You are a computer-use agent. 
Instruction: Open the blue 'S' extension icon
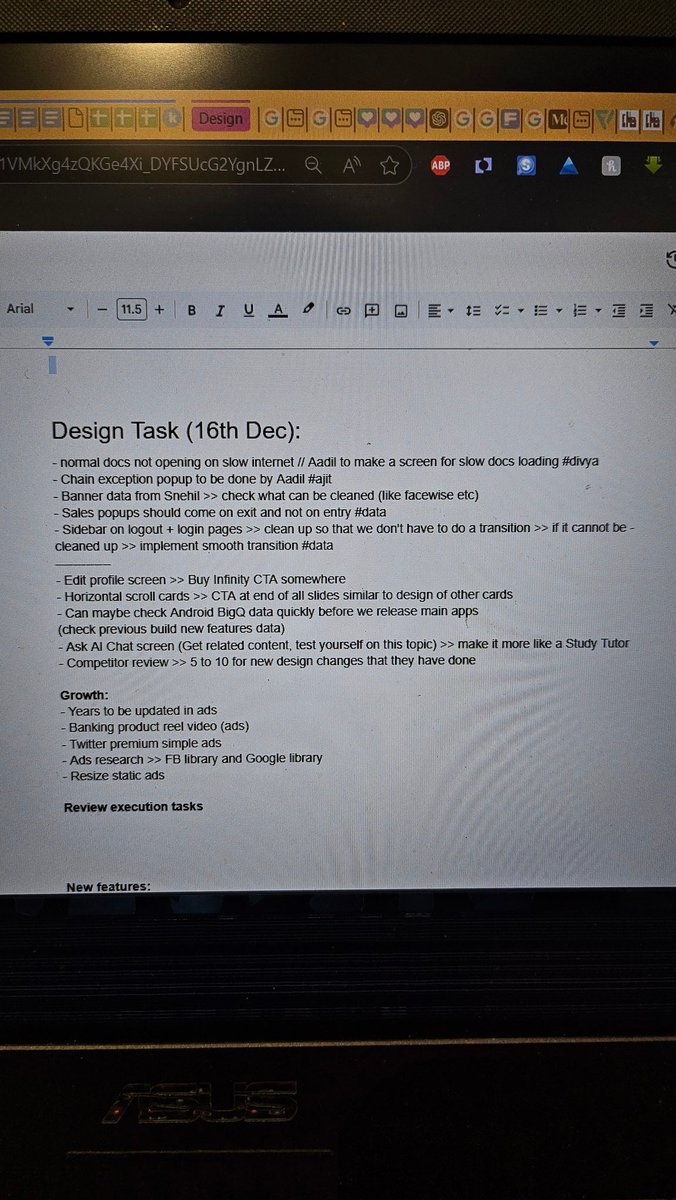tap(526, 166)
